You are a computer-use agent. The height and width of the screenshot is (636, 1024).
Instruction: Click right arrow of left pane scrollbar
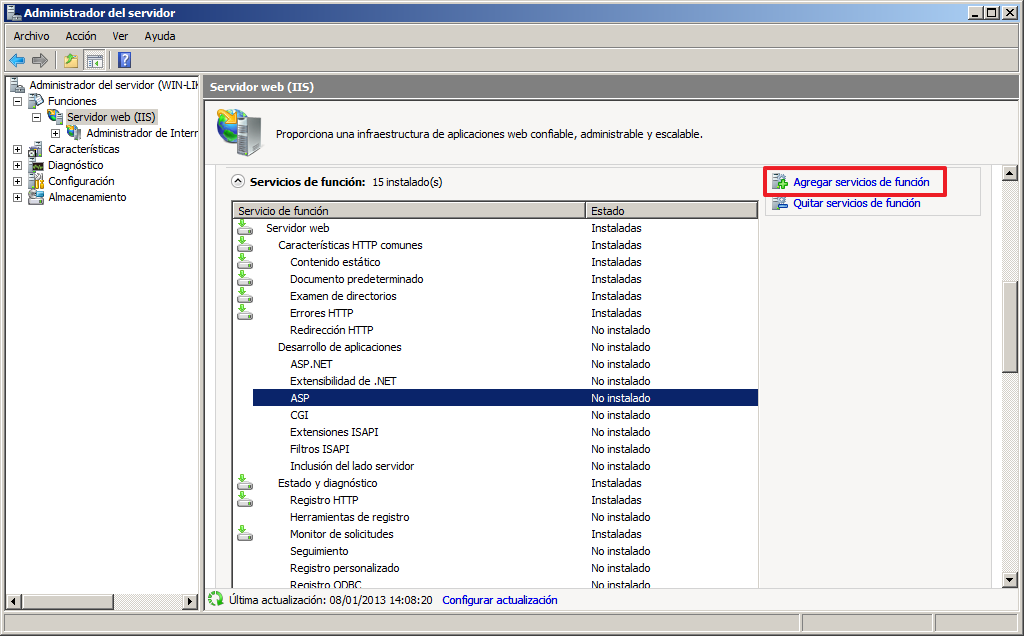point(190,601)
